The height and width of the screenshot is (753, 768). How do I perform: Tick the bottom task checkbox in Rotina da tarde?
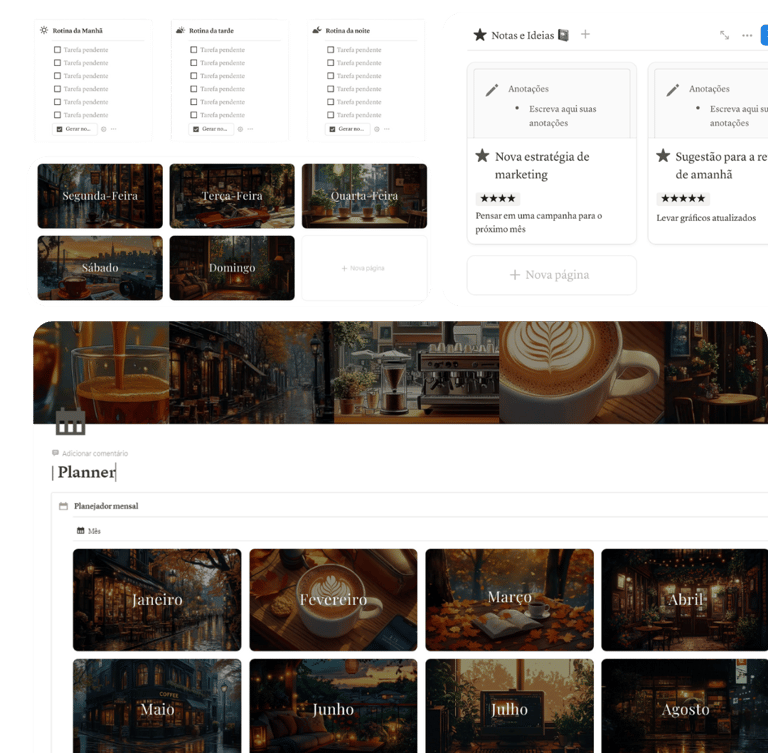pos(193,115)
